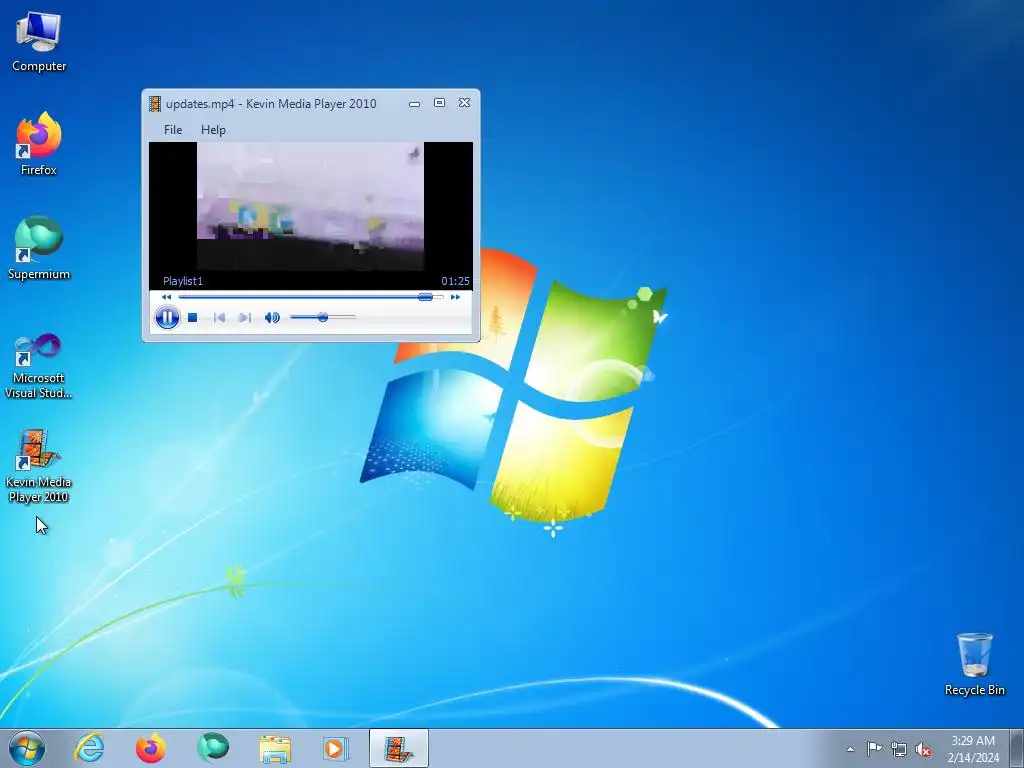1024x768 pixels.
Task: Click the seek bar handle
Action: point(425,297)
